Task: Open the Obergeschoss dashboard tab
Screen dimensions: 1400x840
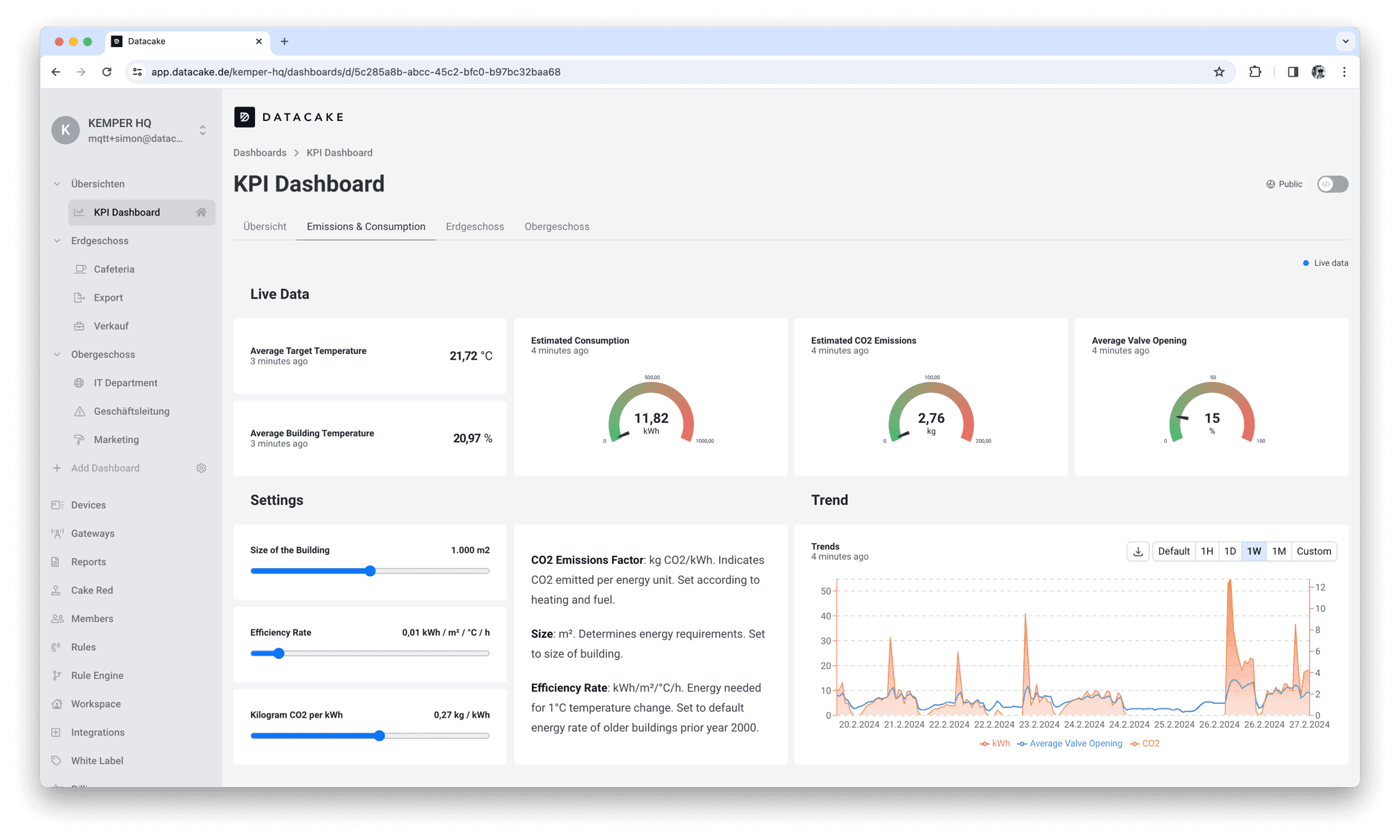Action: coord(556,226)
